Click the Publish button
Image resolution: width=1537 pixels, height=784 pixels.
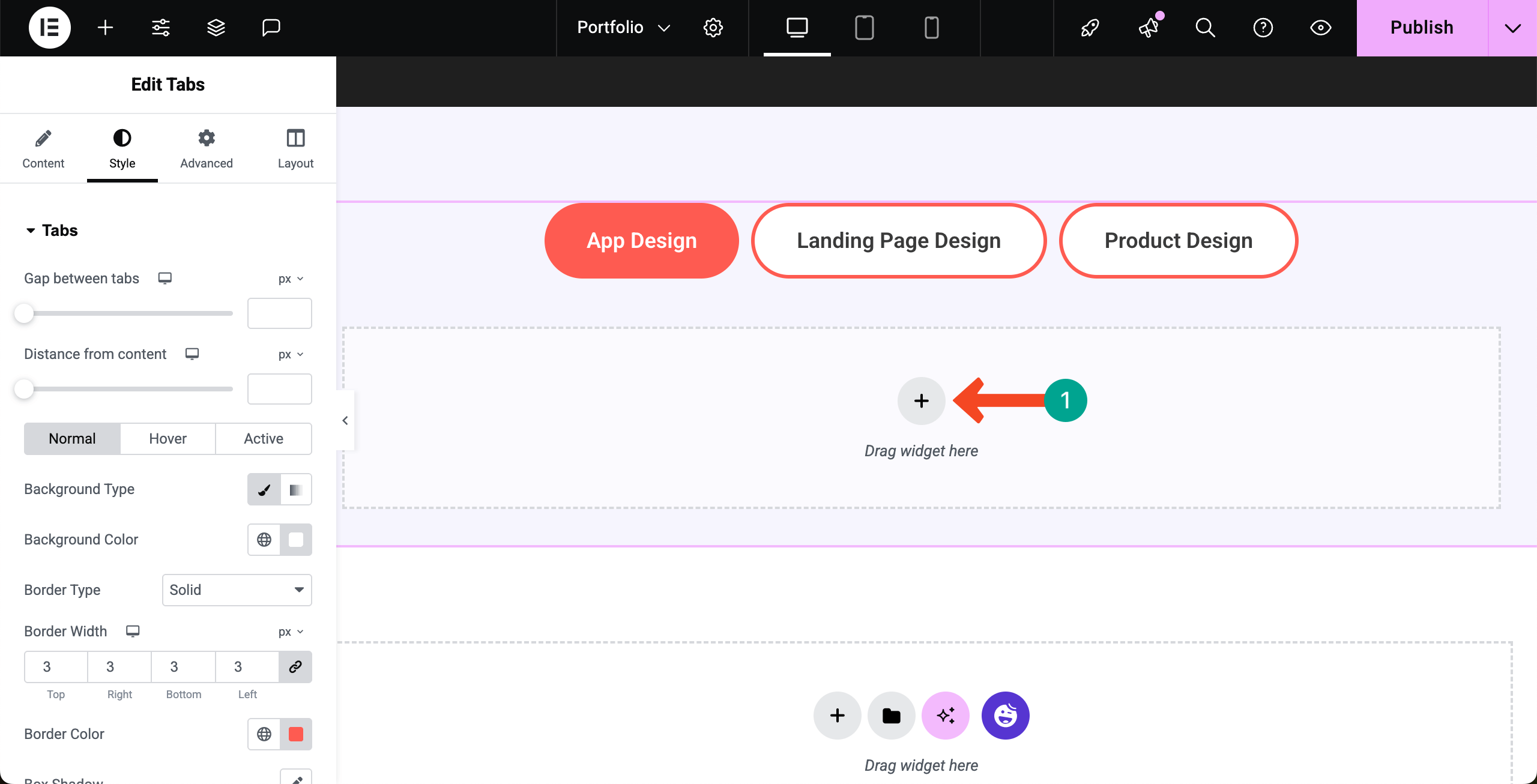[x=1422, y=28]
